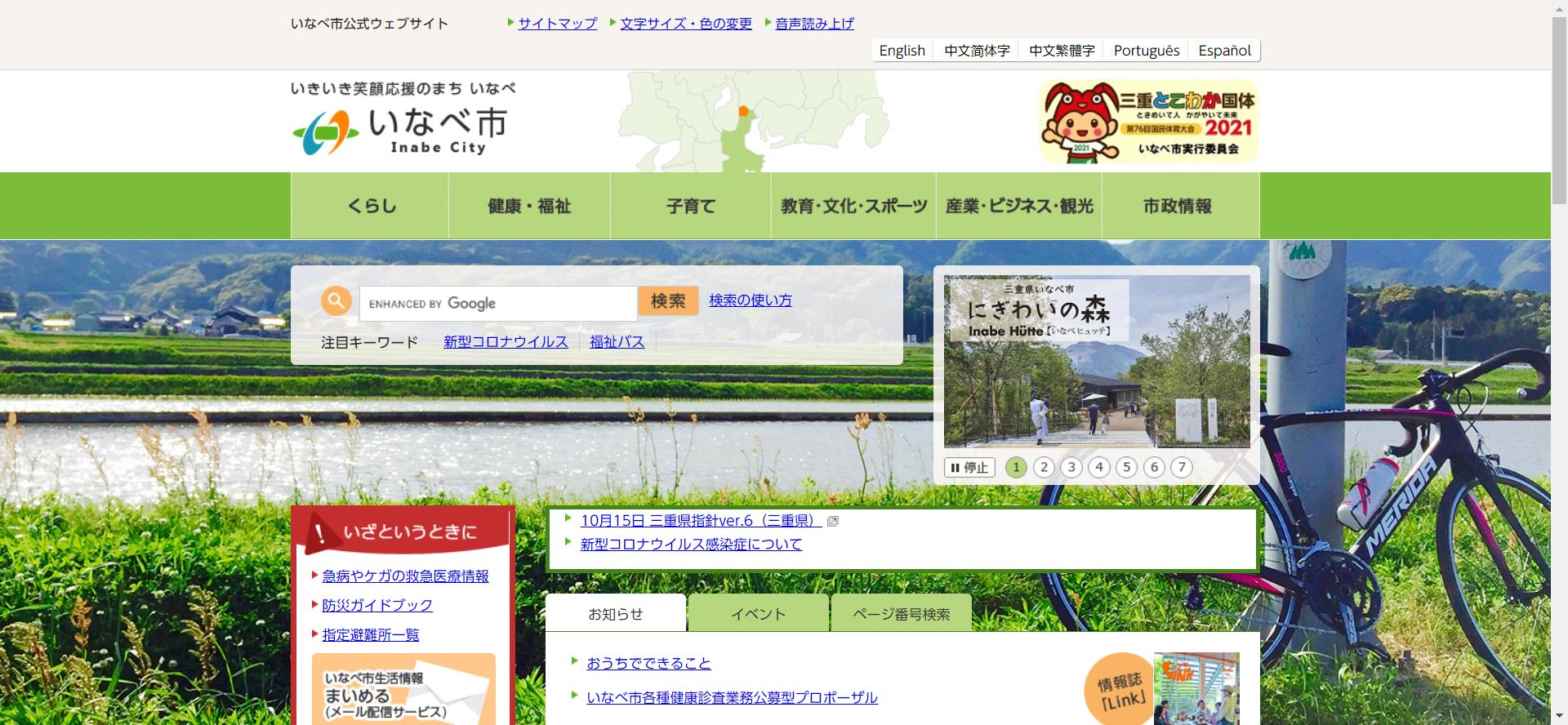Pause the slideshow with the 停止 button

click(x=969, y=468)
